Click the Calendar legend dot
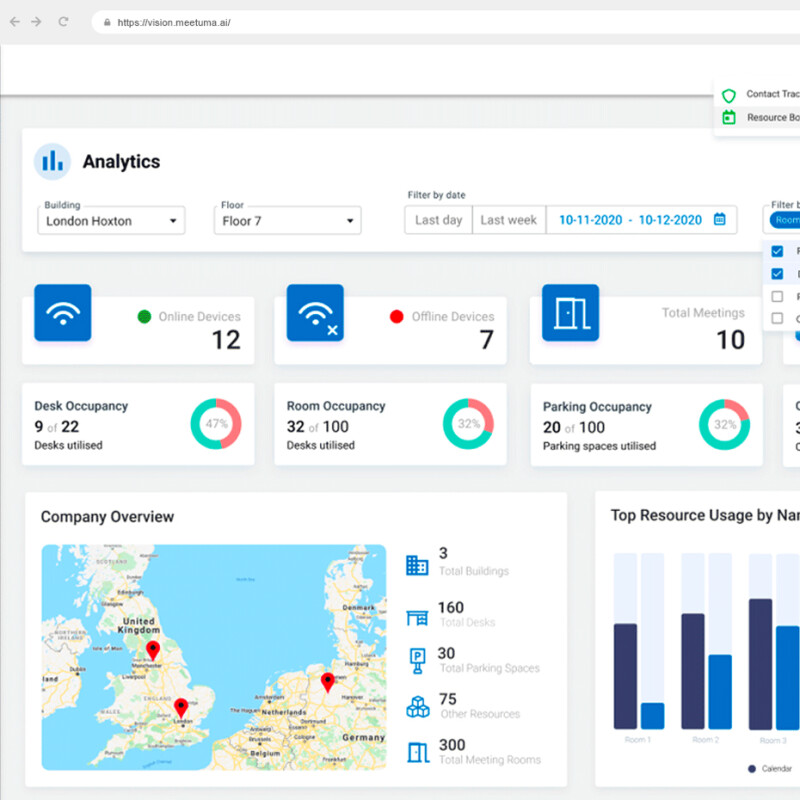Screen dimensions: 800x800 [x=752, y=769]
